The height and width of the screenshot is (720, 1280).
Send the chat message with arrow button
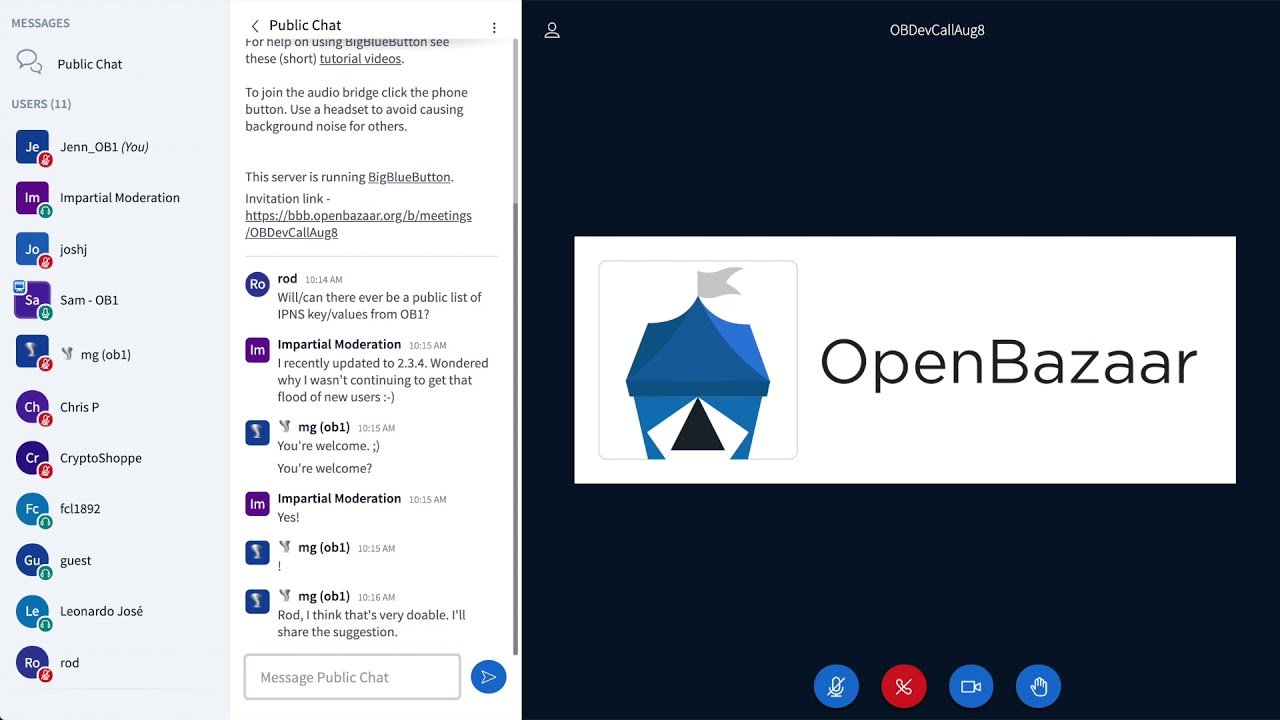(x=488, y=677)
